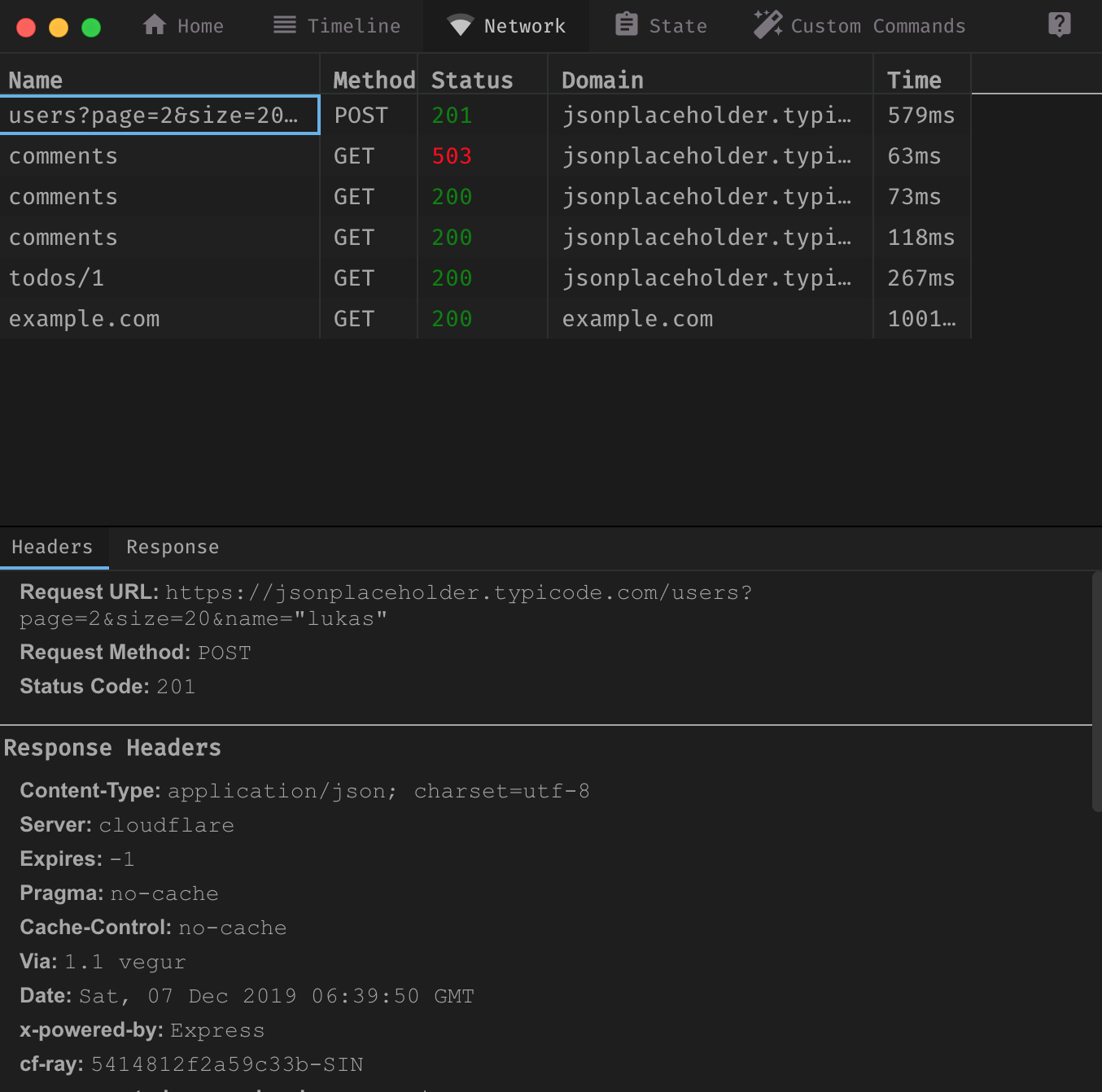The height and width of the screenshot is (1092, 1102).
Task: Switch to the Timeline tab label
Action: [x=354, y=26]
